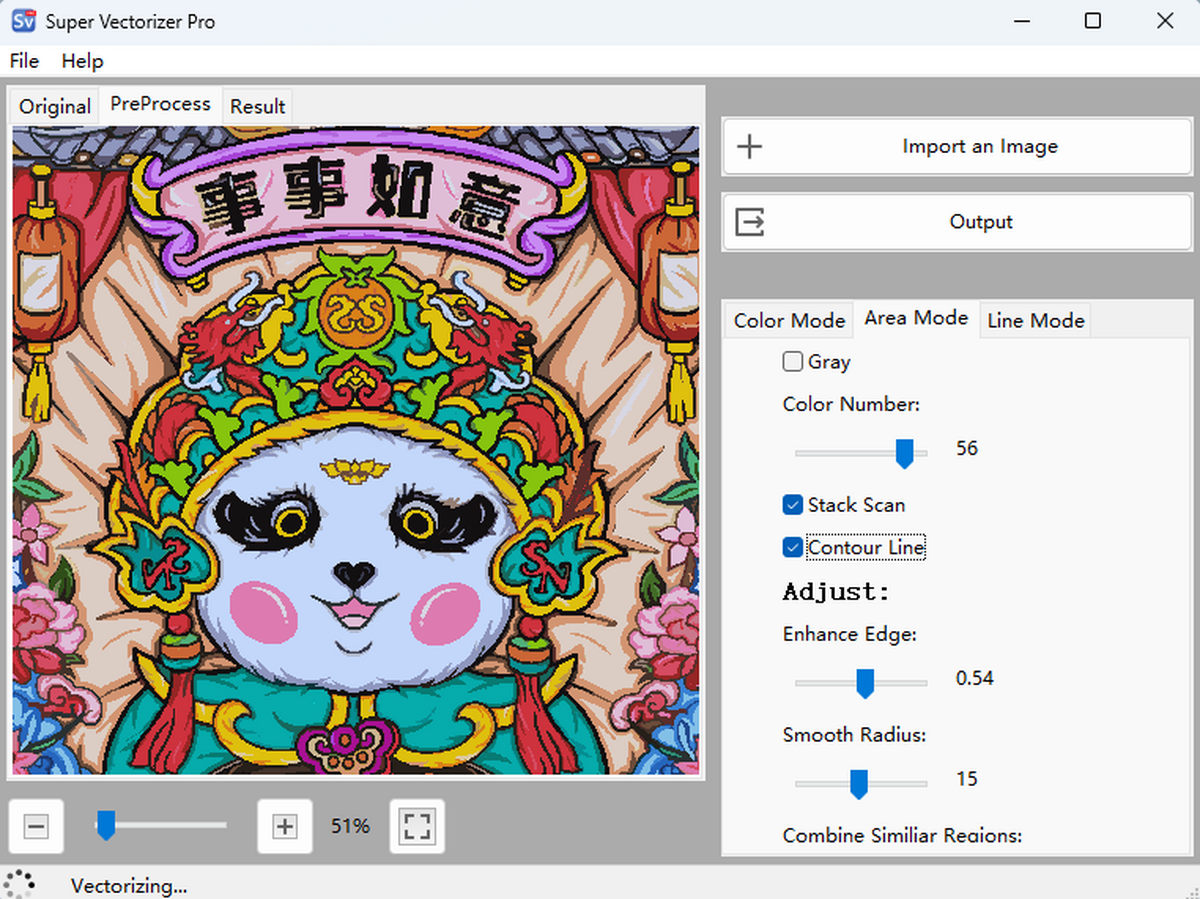This screenshot has width=1200, height=899.
Task: Switch to the Result tab
Action: pos(257,106)
